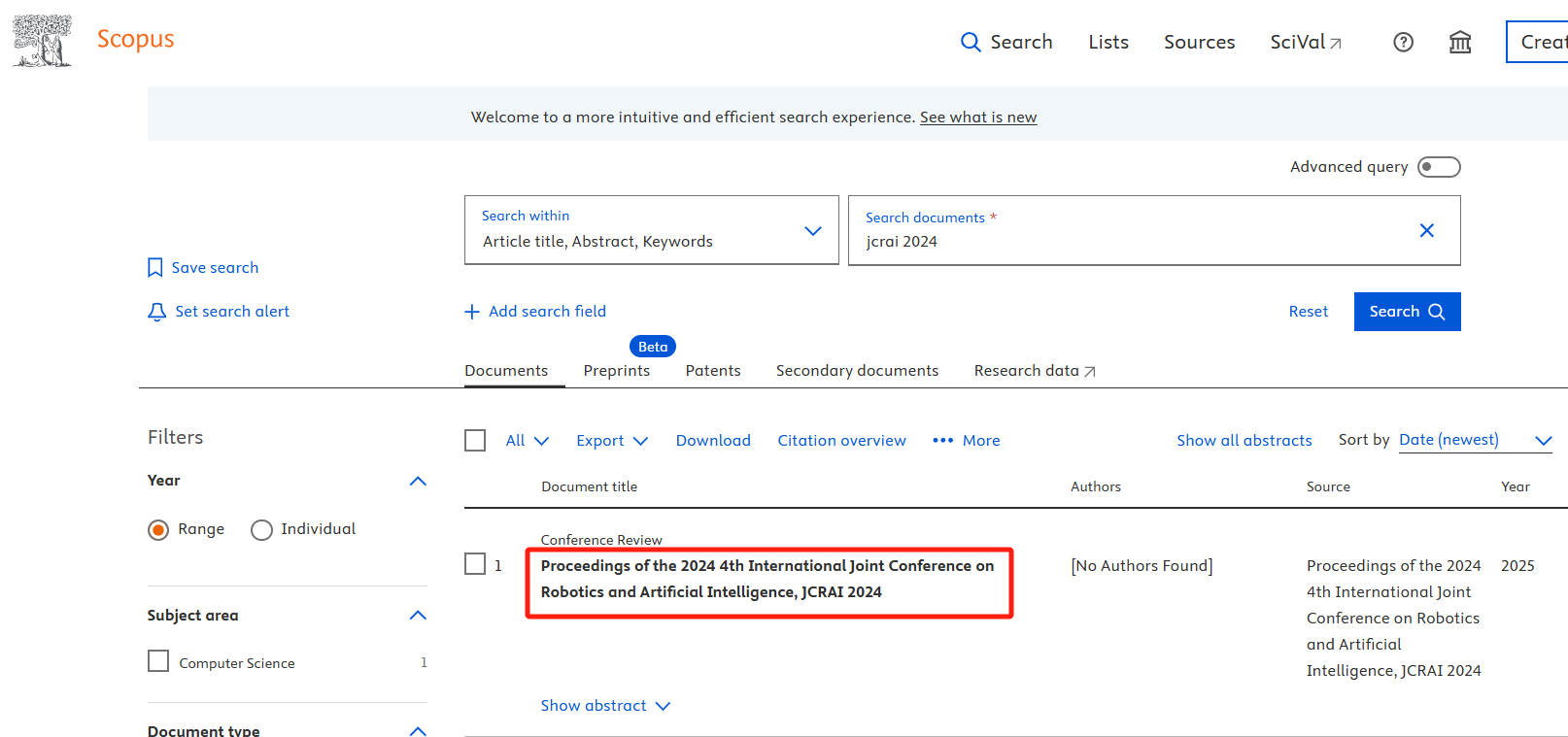Click the Search documents input field
Viewport: 1568px width, 737px height.
coord(1127,242)
